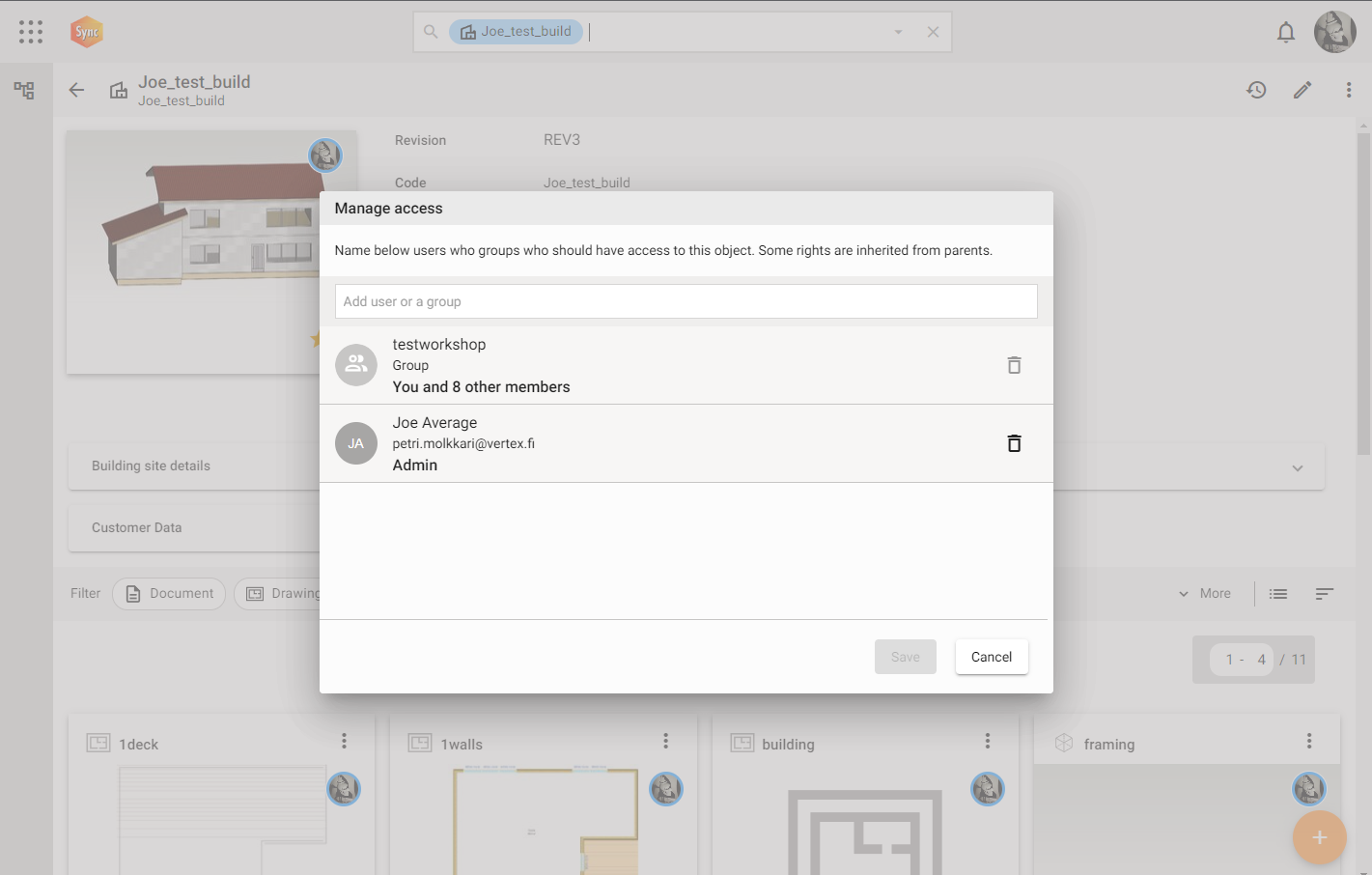Click the pencil edit icon

1302,90
